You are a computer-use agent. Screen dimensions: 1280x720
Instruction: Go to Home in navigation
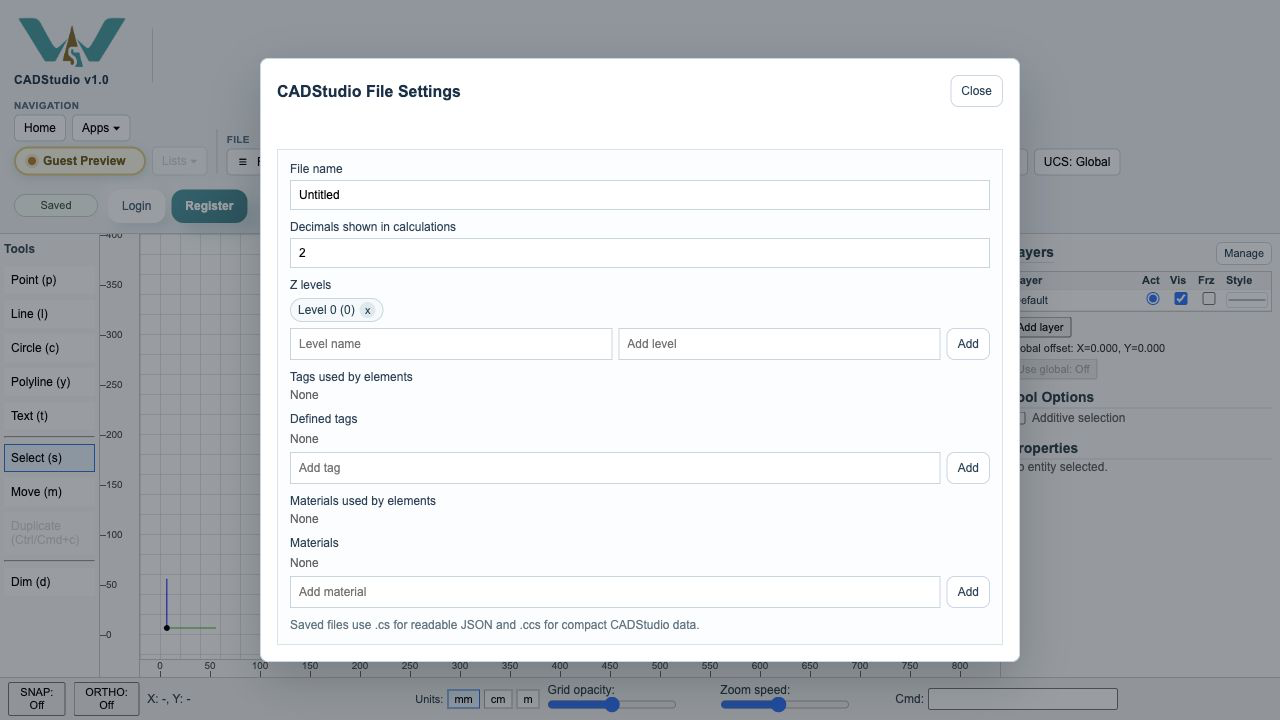tap(40, 128)
